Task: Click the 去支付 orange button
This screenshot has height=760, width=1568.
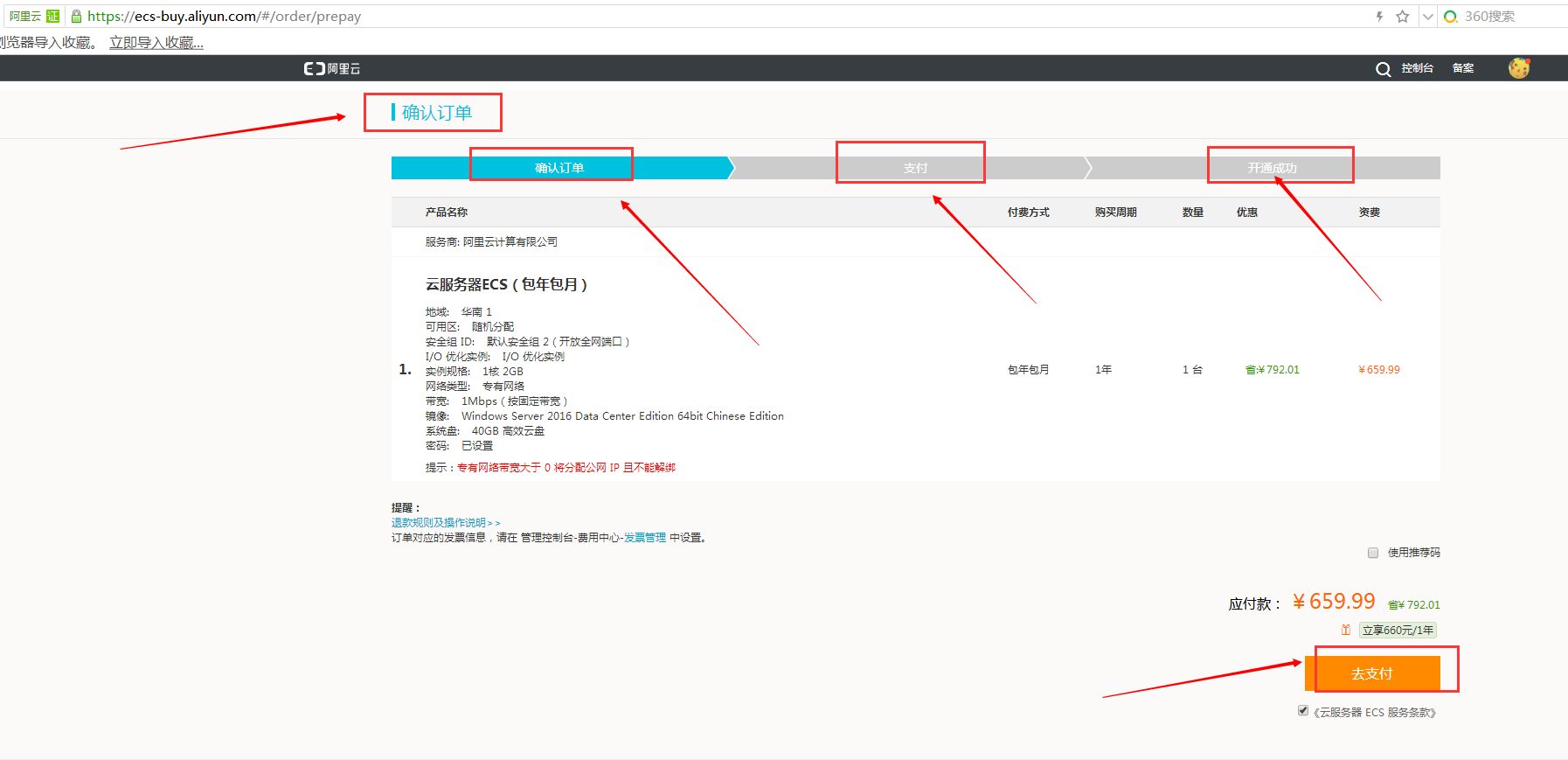Action: coord(1372,673)
